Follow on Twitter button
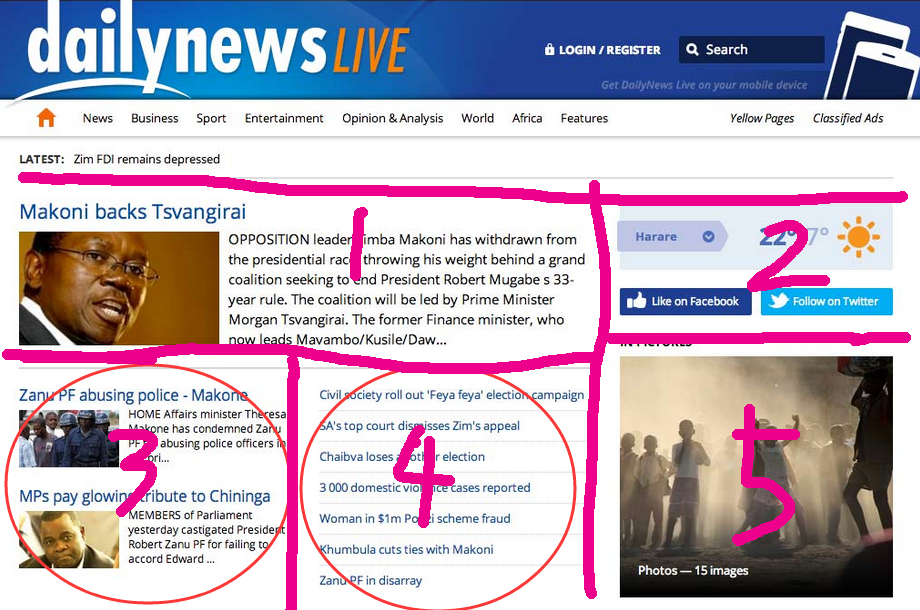 (827, 301)
